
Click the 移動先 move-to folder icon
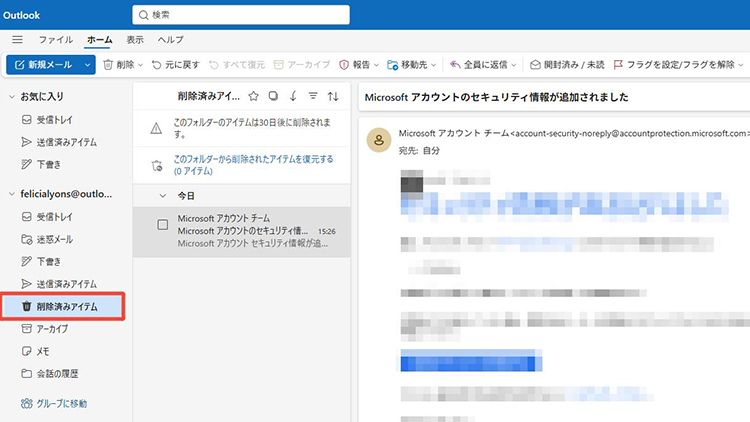point(392,65)
